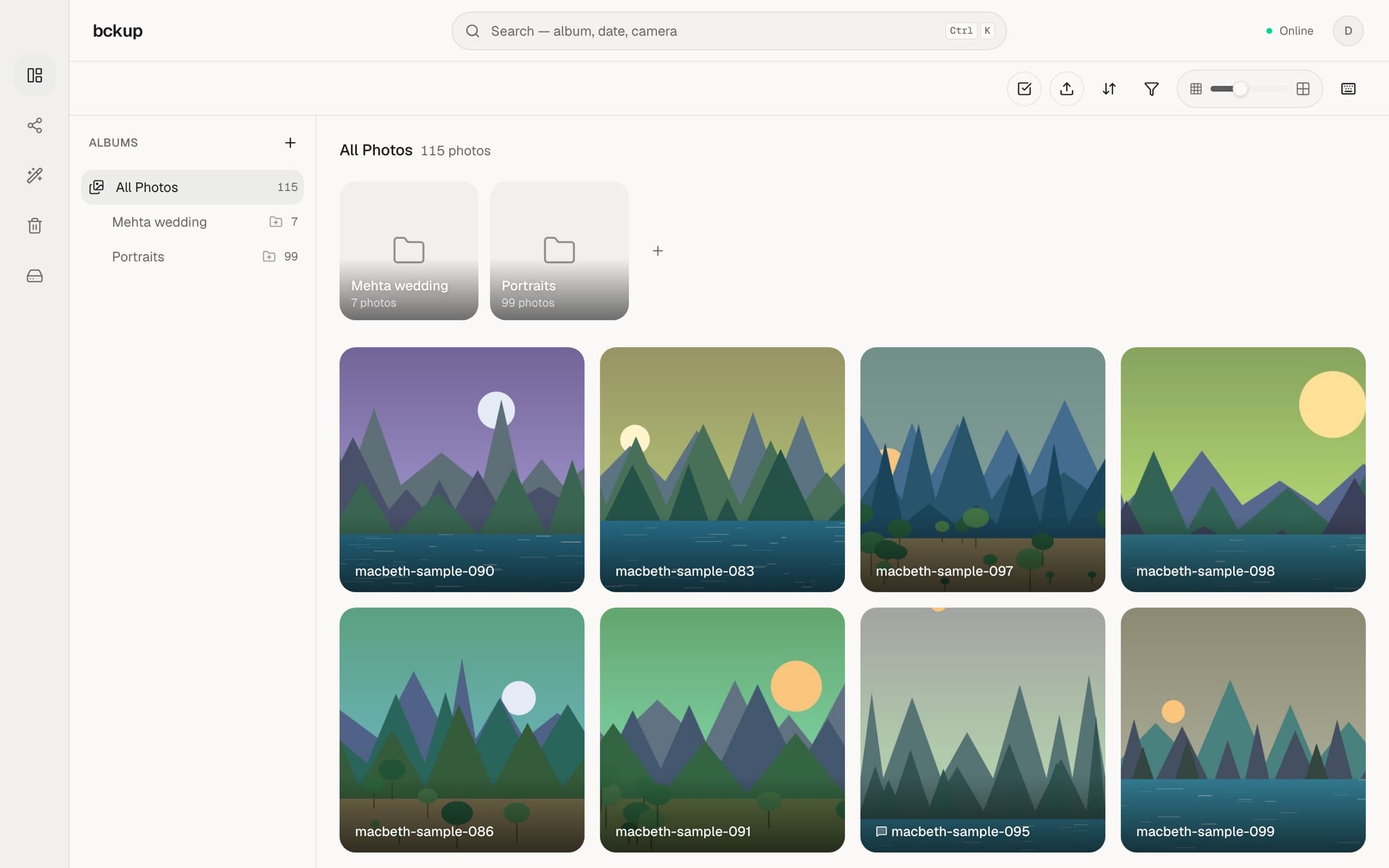1389x868 pixels.
Task: Open the sort order options
Action: (1109, 89)
